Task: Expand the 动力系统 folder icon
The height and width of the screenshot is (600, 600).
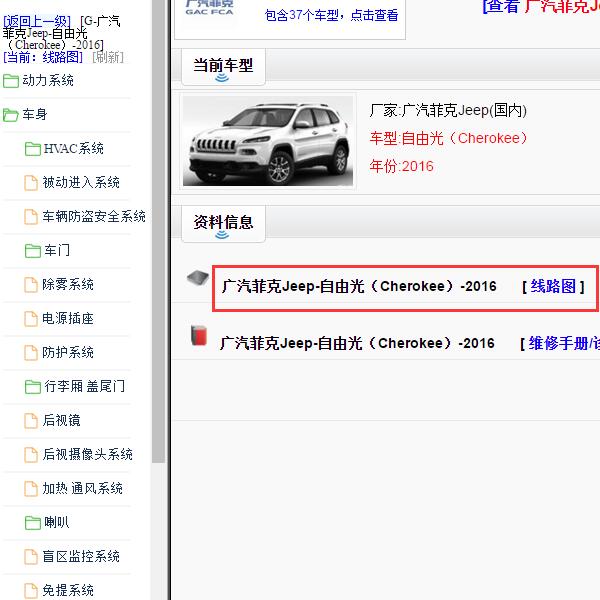Action: 11,81
